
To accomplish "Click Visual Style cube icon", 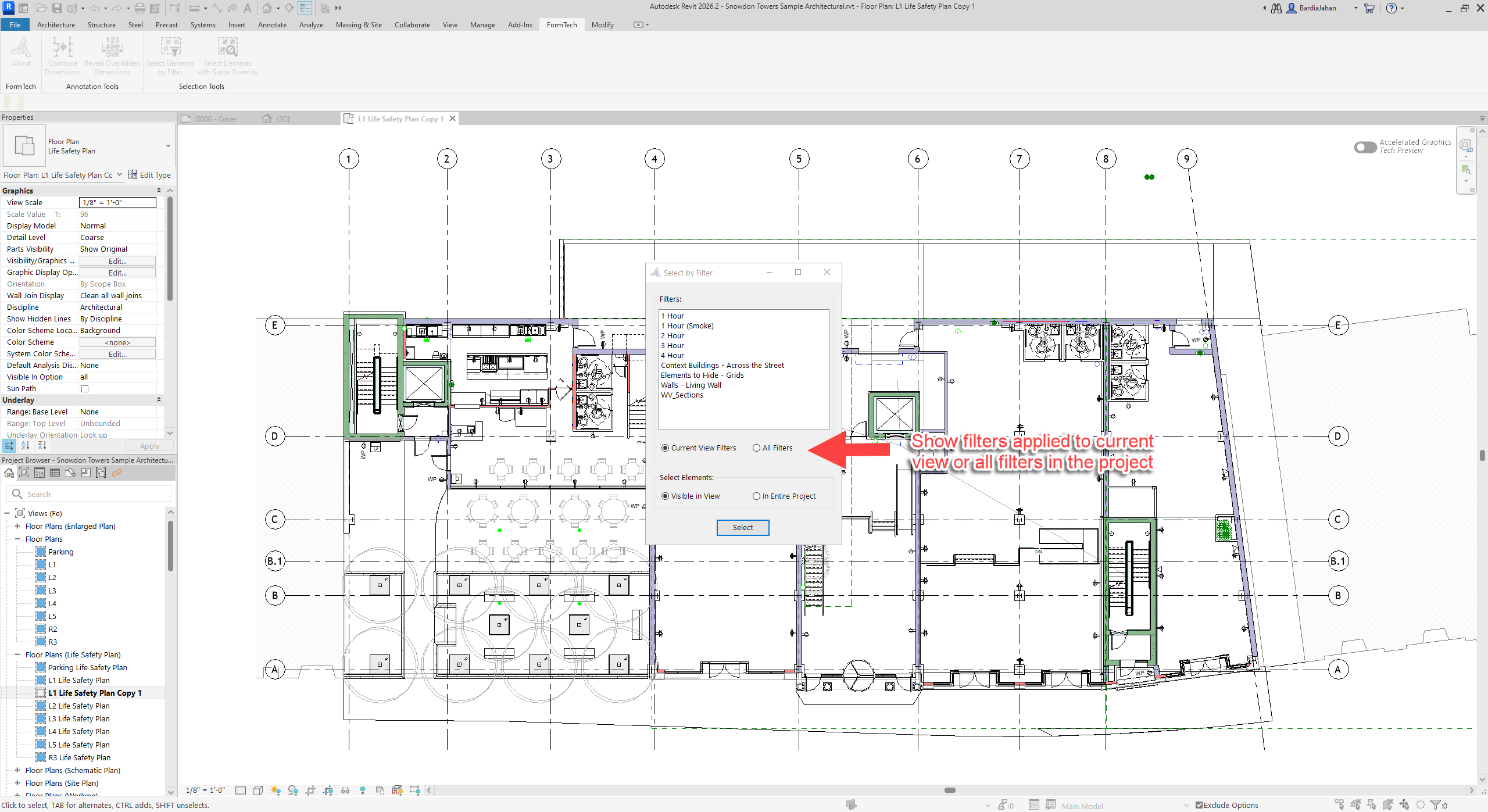I will 258,790.
